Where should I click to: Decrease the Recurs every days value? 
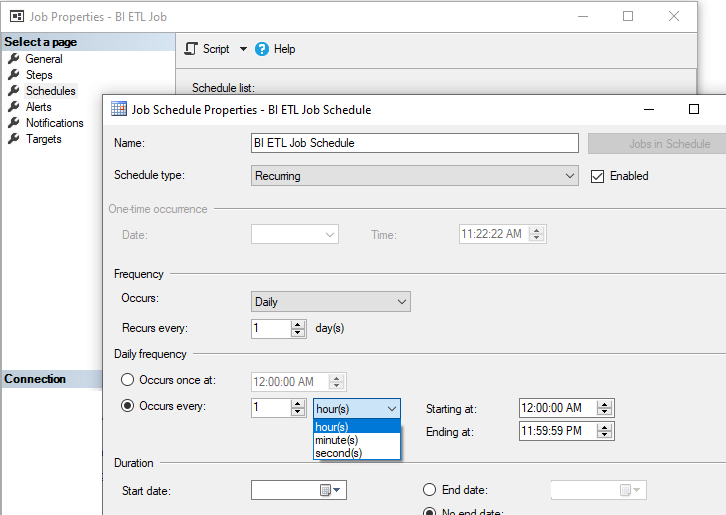[x=298, y=333]
